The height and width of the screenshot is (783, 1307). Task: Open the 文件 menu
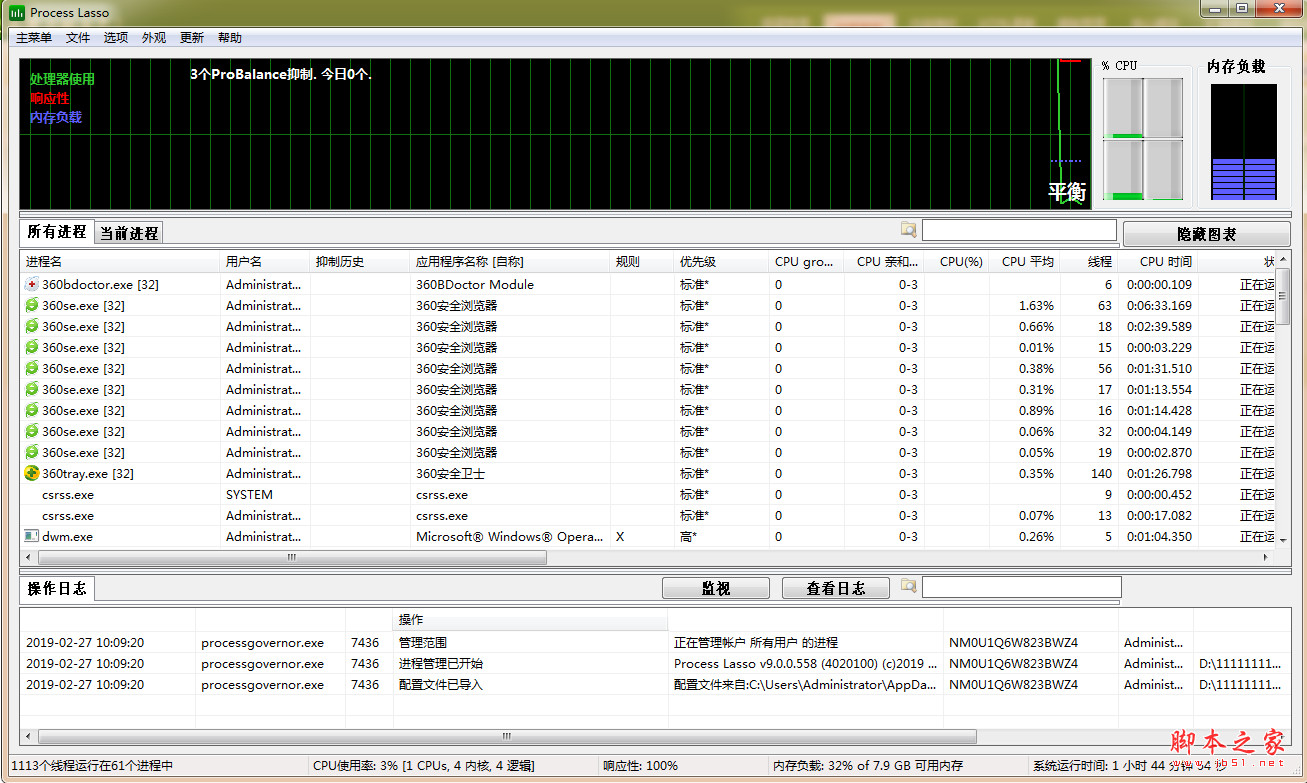78,38
